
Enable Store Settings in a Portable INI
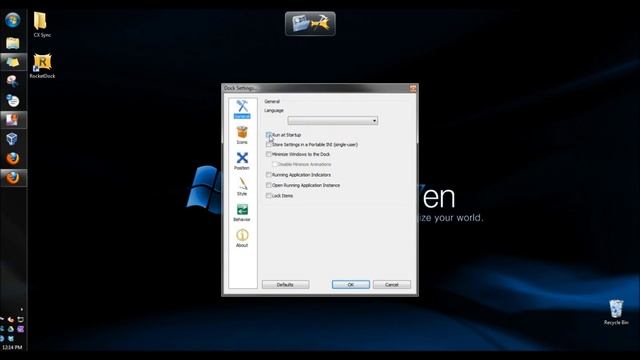[x=269, y=144]
